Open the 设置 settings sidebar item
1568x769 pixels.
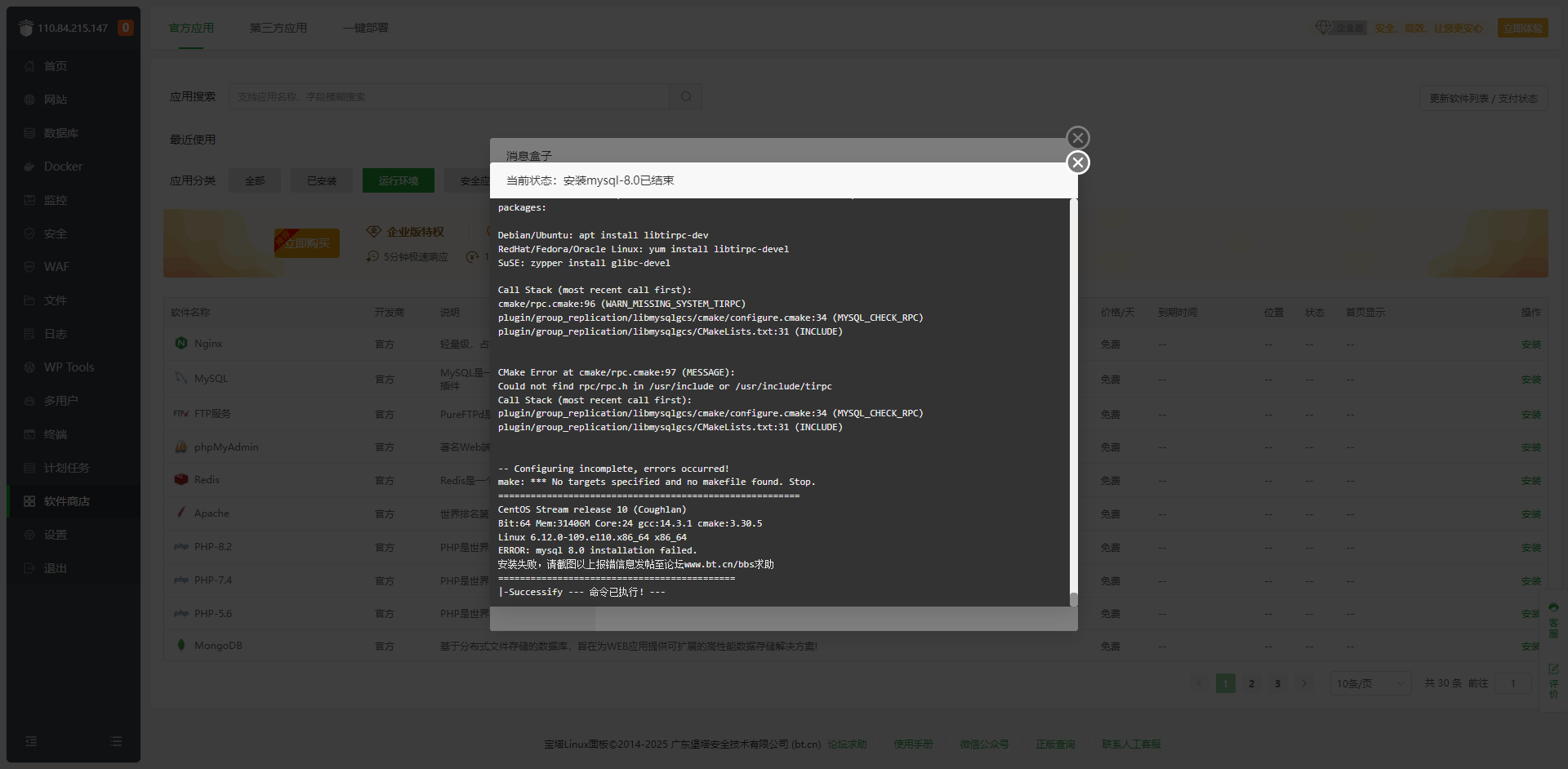[x=73, y=535]
